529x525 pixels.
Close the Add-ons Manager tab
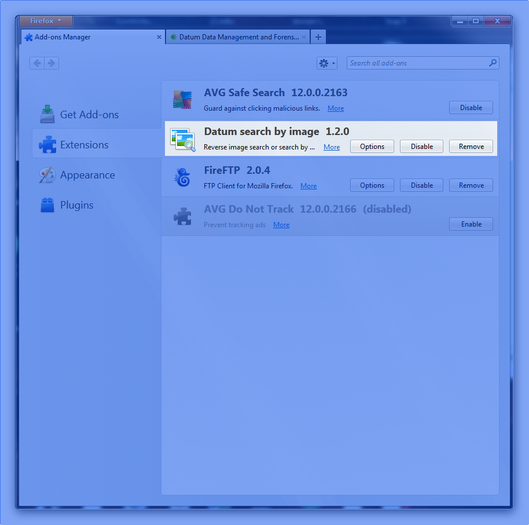[x=159, y=37]
